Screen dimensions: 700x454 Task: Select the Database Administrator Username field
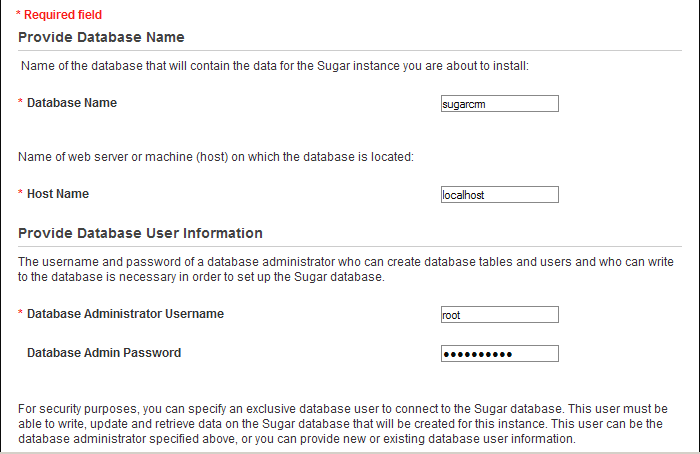coord(500,315)
